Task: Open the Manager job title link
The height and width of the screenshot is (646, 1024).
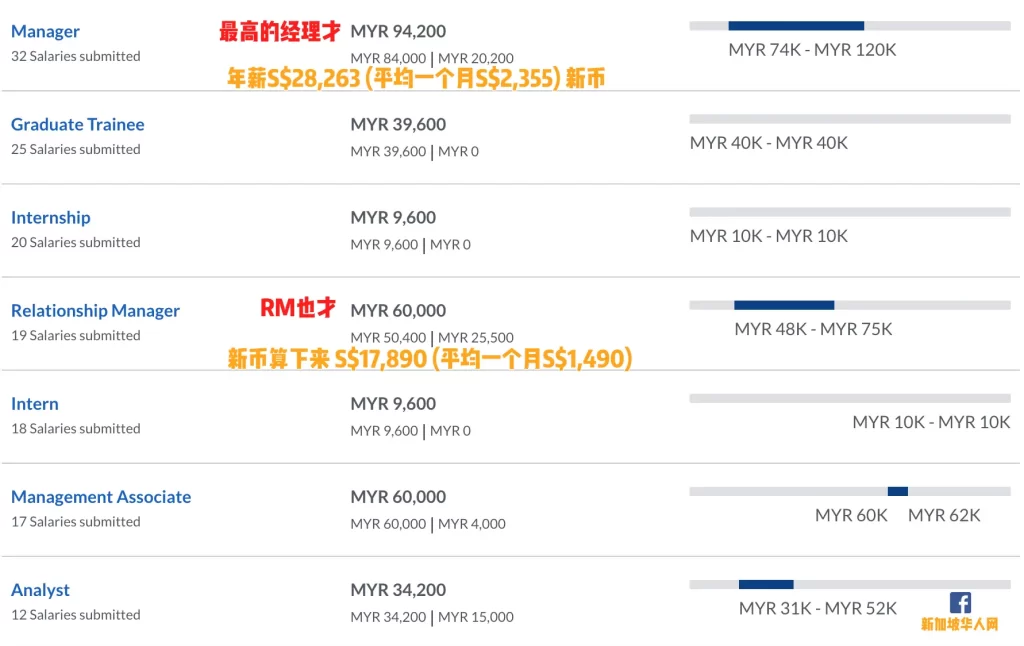Action: pyautogui.click(x=45, y=31)
